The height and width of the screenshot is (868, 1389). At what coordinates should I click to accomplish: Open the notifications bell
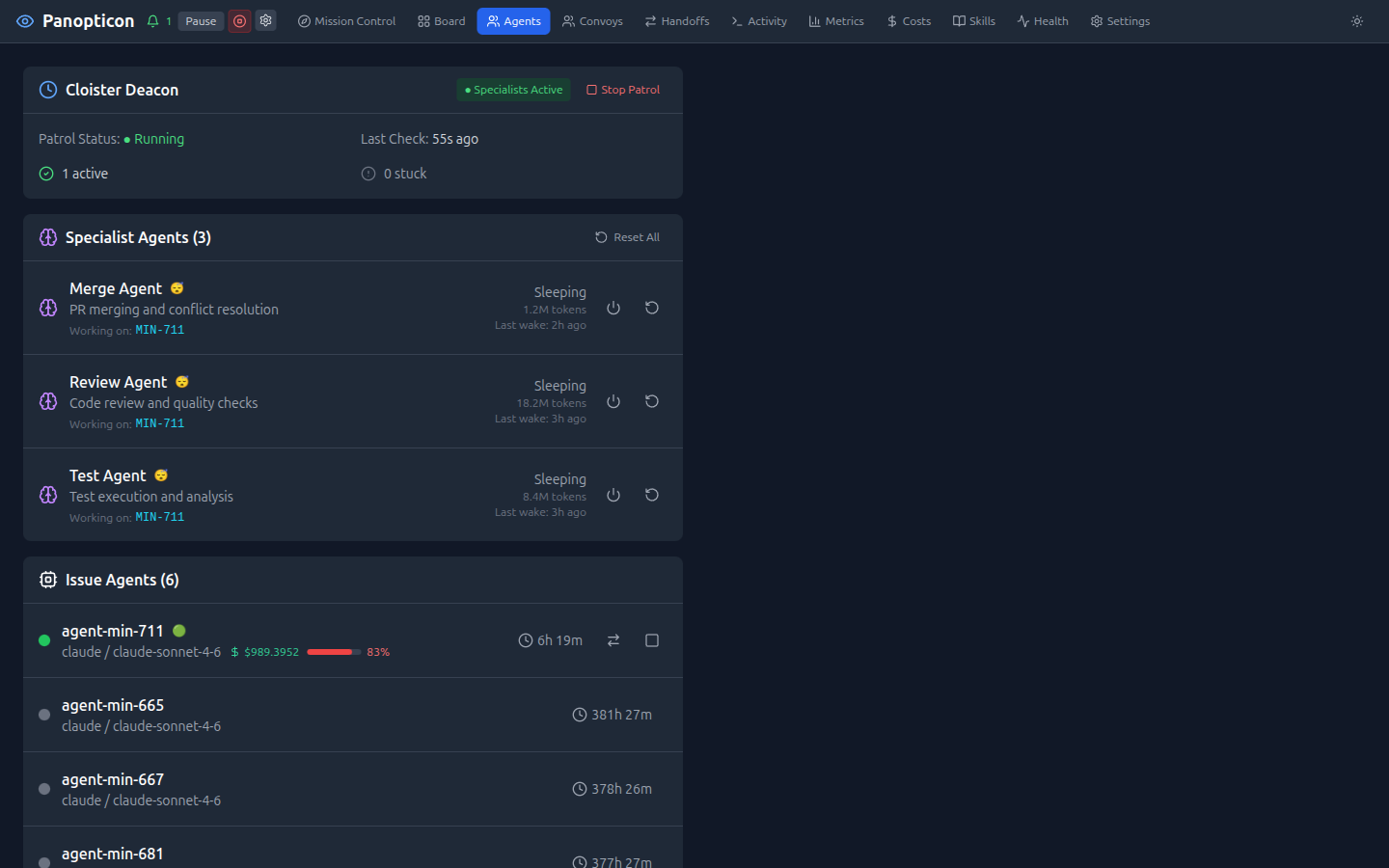click(x=152, y=21)
